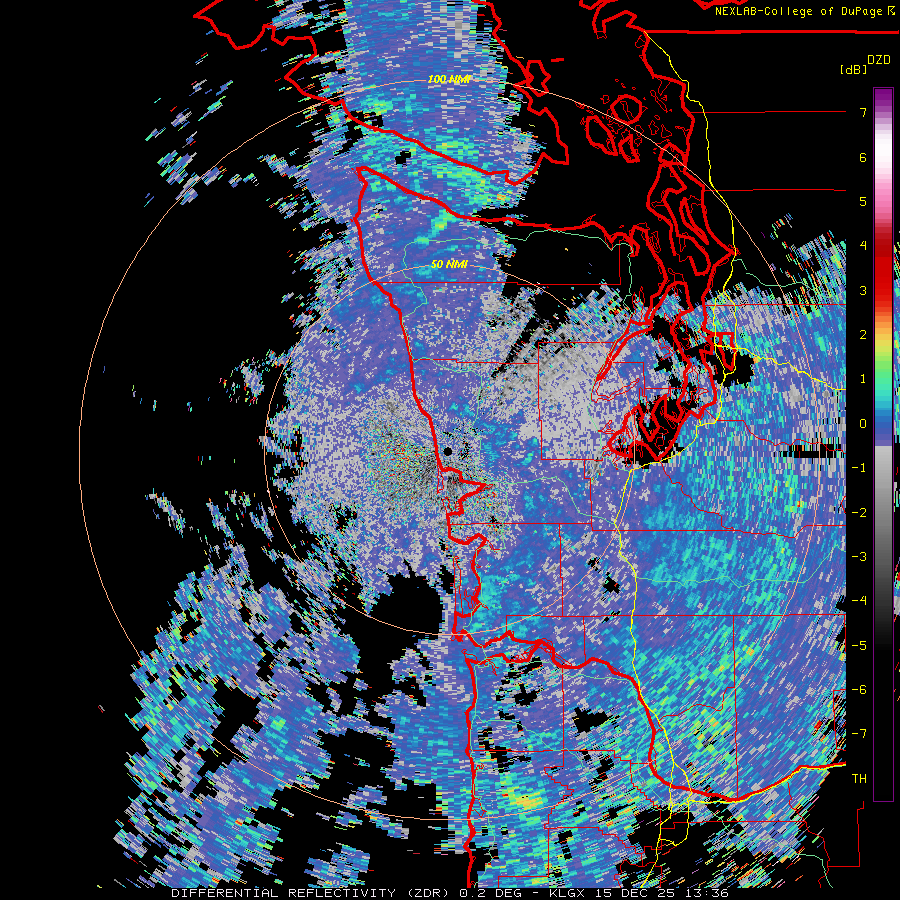900x900 pixels.
Task: Click the -1 value on the scale
Action: (859, 468)
